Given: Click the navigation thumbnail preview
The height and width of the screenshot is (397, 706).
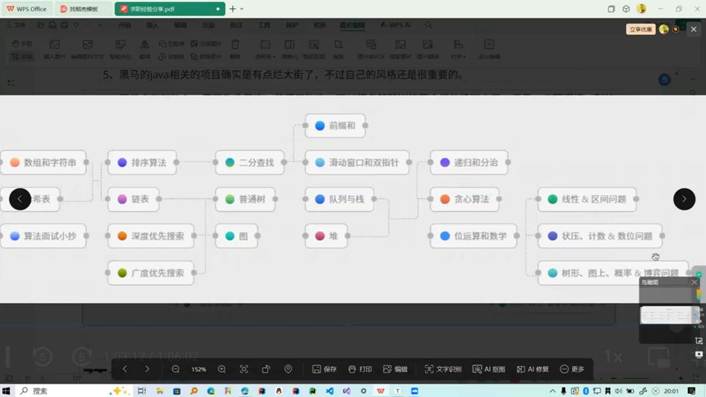Looking at the screenshot, I should pyautogui.click(x=669, y=315).
